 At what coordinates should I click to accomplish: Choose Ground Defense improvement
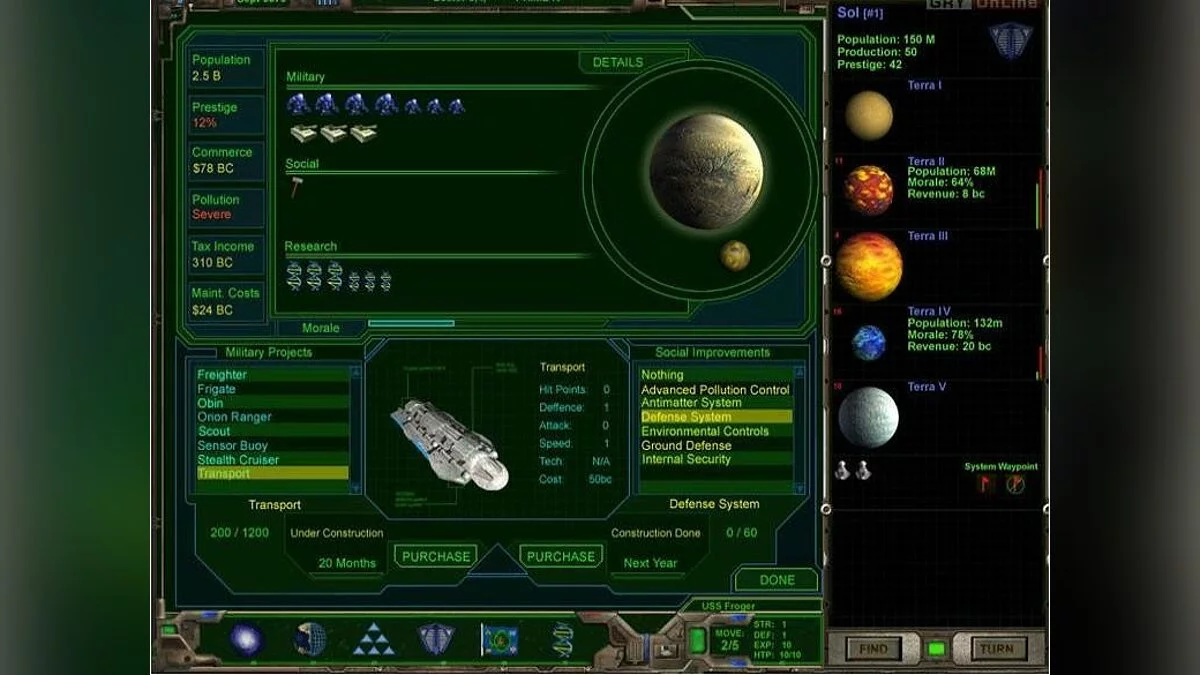pyautogui.click(x=716, y=445)
